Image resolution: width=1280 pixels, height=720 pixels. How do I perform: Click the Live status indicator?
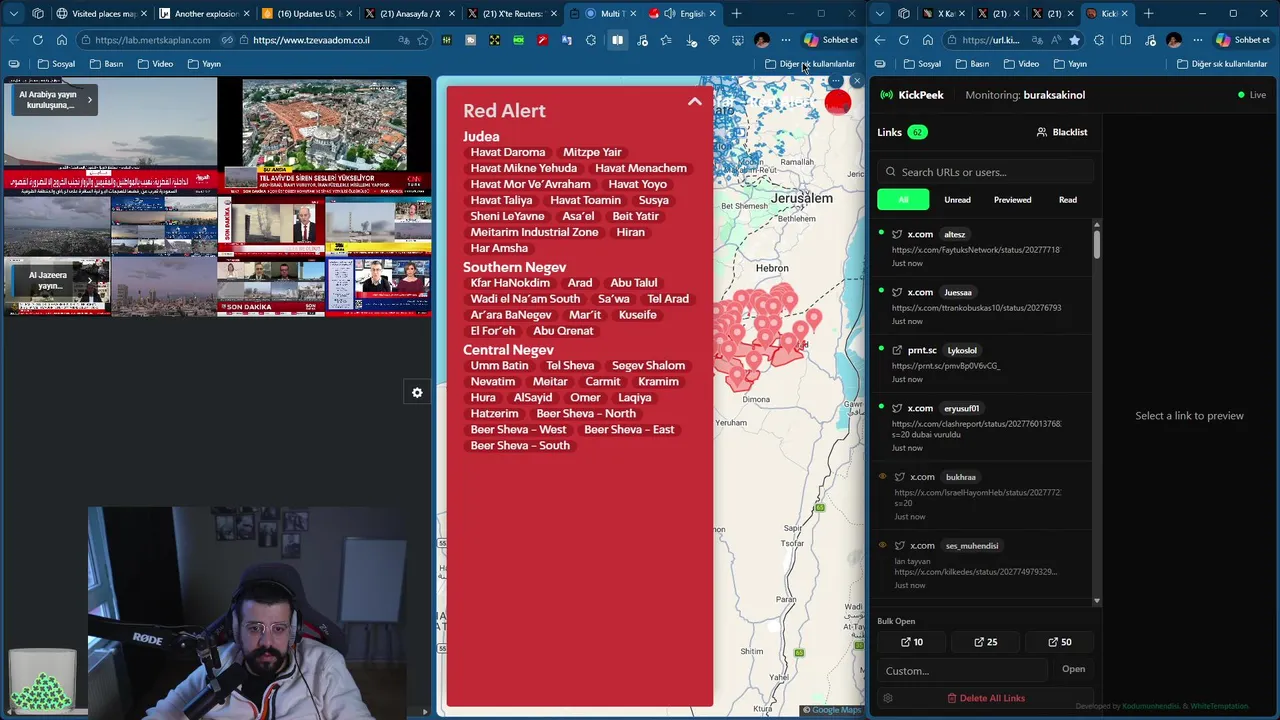pos(1252,95)
